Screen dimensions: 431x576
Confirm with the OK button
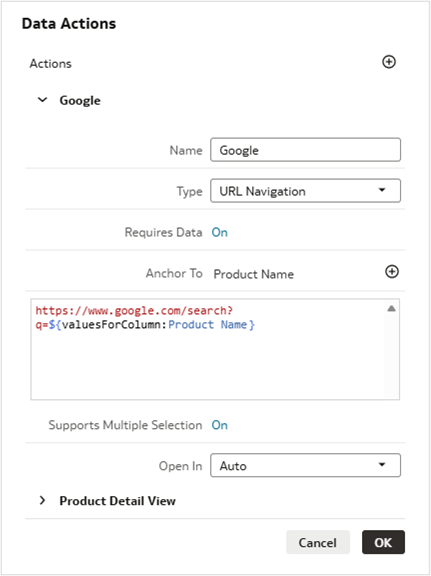[383, 542]
